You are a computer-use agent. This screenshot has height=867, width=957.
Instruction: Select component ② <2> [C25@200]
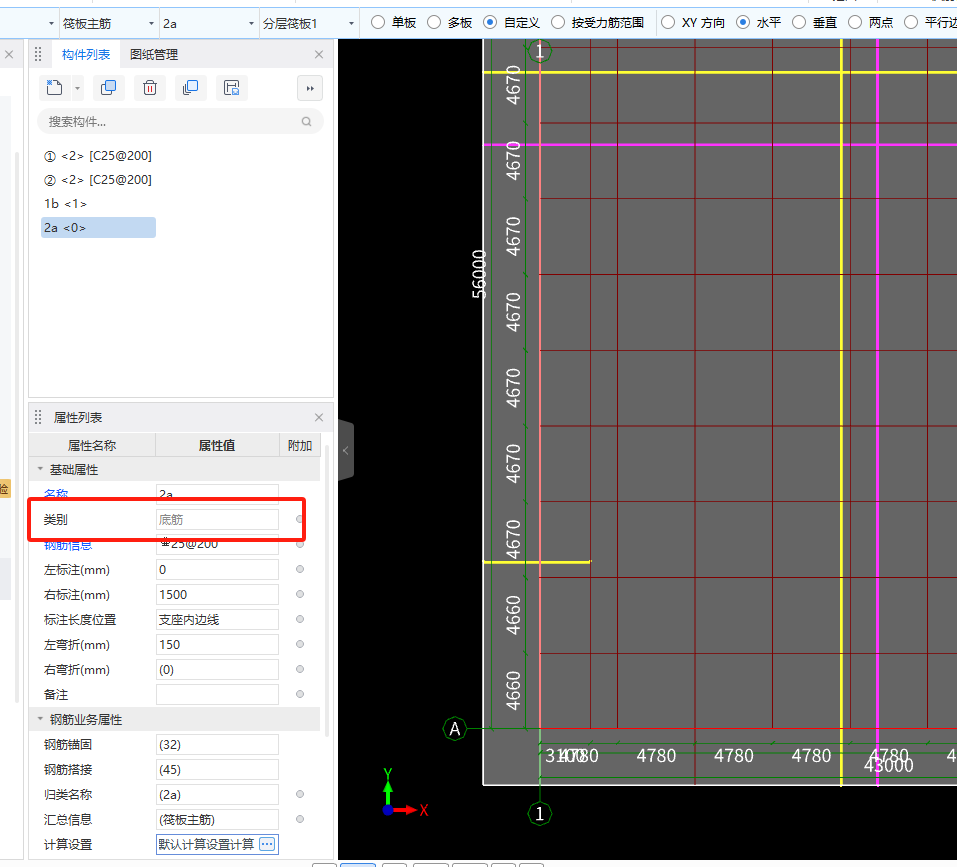coord(98,179)
